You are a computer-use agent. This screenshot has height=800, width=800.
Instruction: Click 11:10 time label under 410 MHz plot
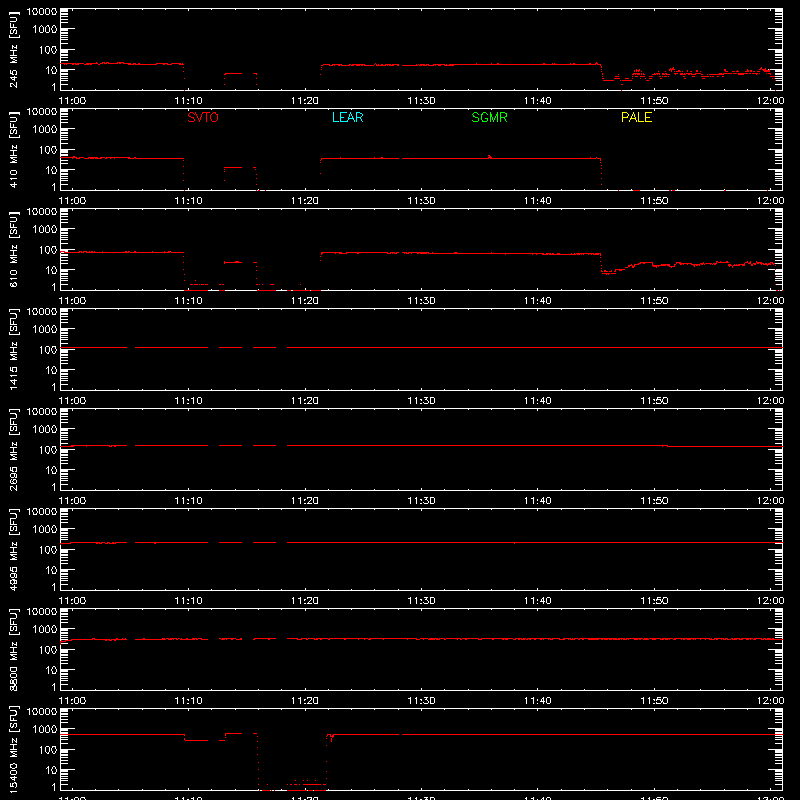(188, 201)
